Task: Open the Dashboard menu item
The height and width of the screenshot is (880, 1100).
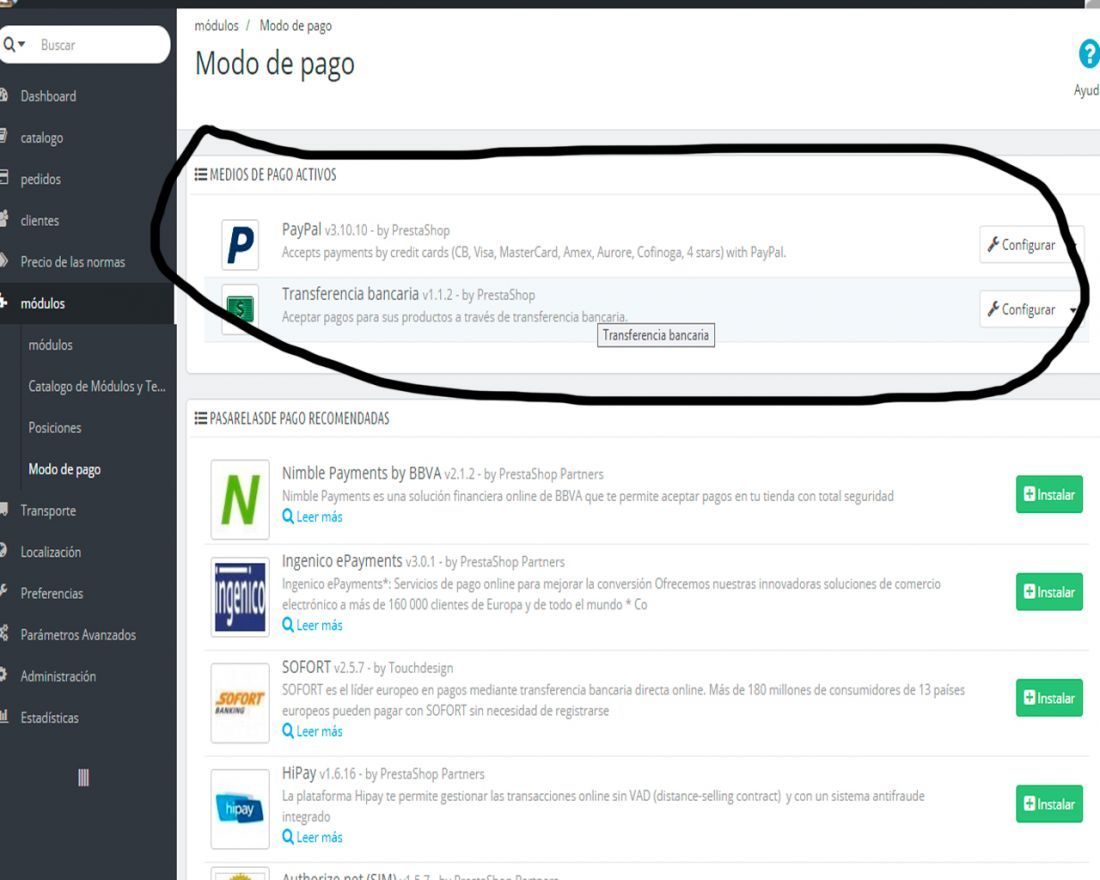Action: (x=48, y=96)
